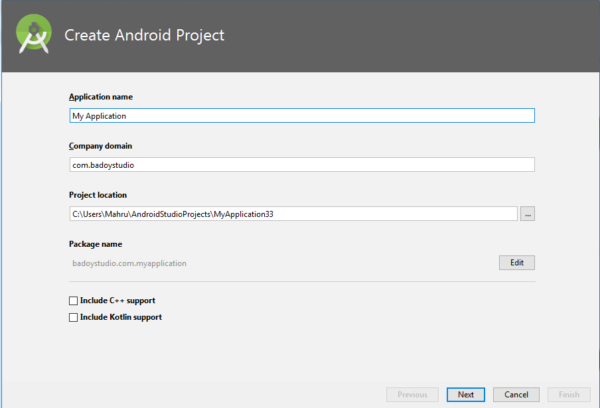Click the Project location label

pyautogui.click(x=97, y=195)
